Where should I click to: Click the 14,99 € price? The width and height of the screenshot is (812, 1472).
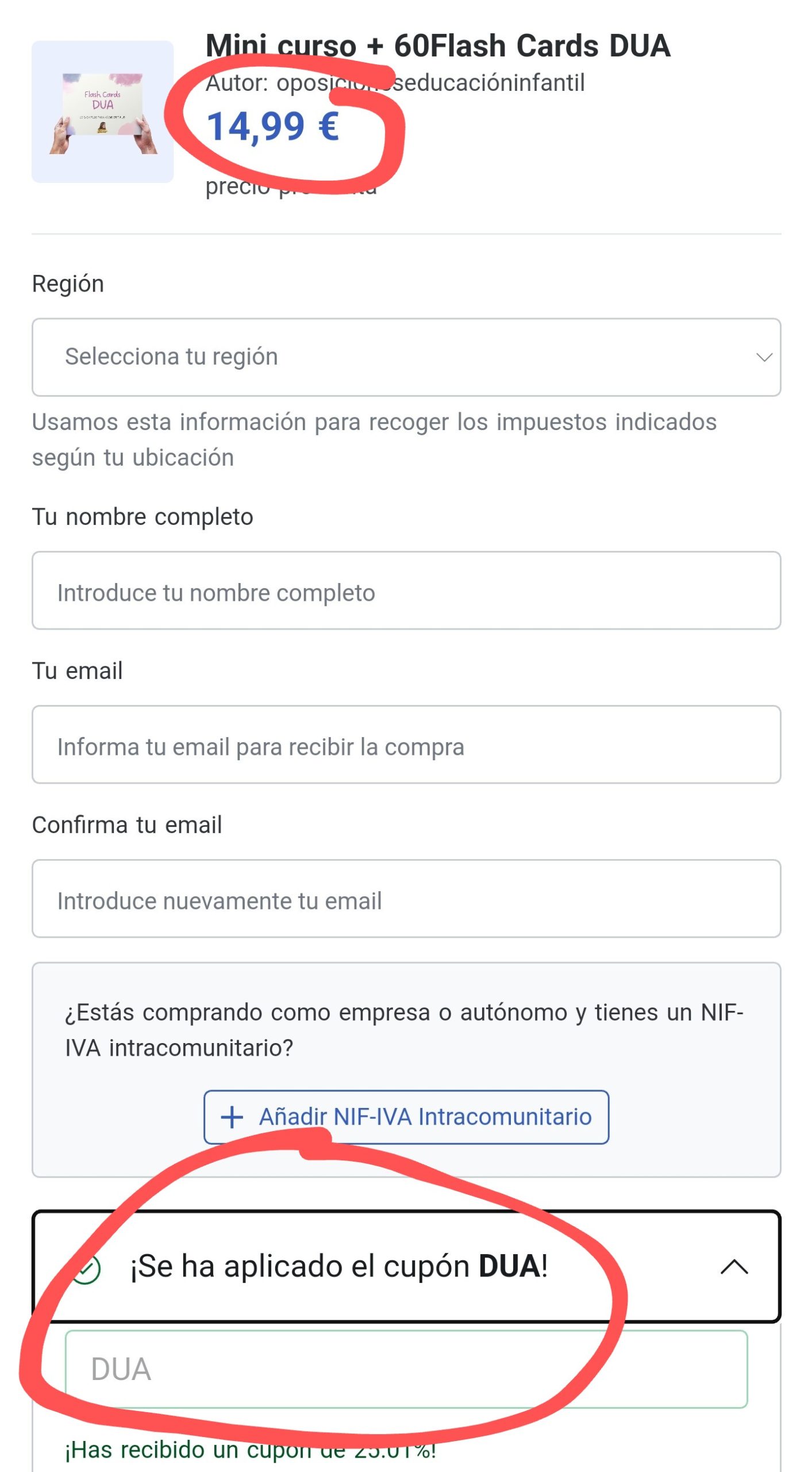(x=272, y=126)
